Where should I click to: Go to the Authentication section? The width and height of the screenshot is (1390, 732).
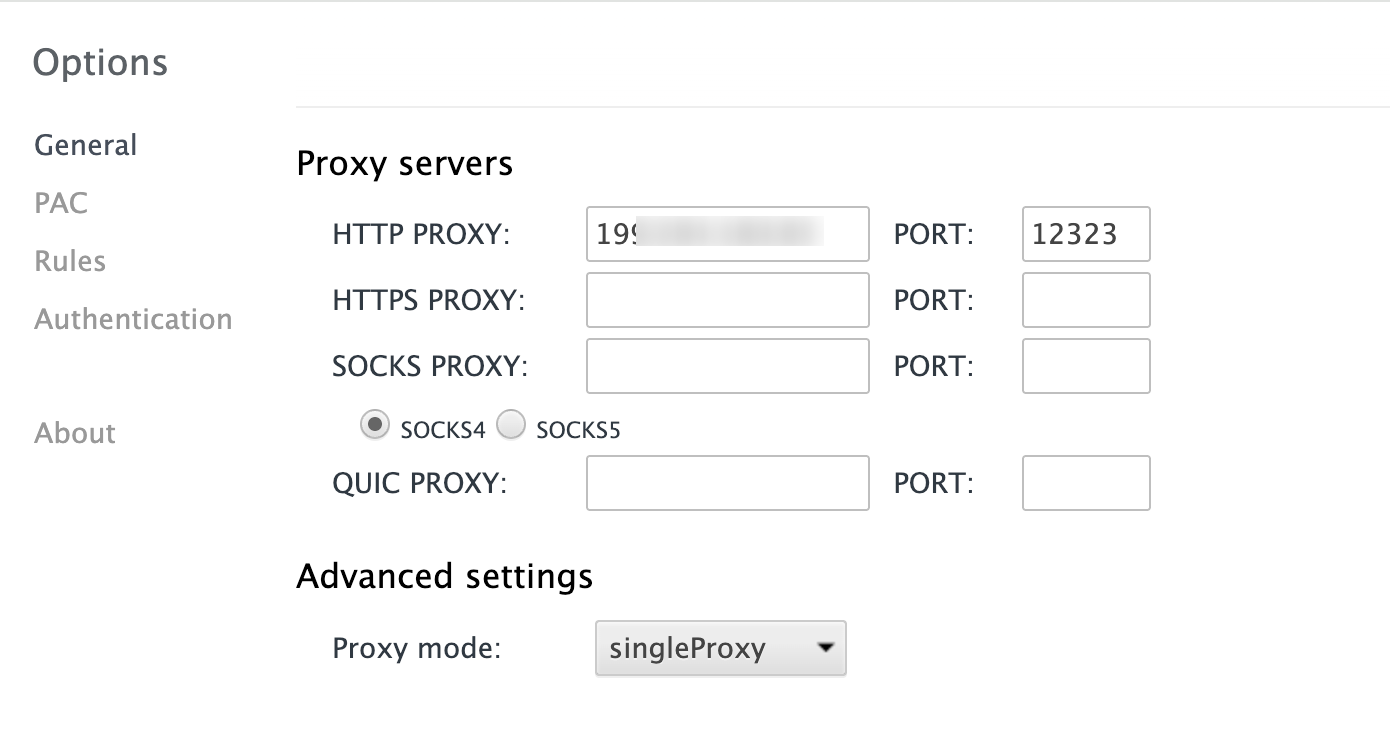[x=133, y=319]
